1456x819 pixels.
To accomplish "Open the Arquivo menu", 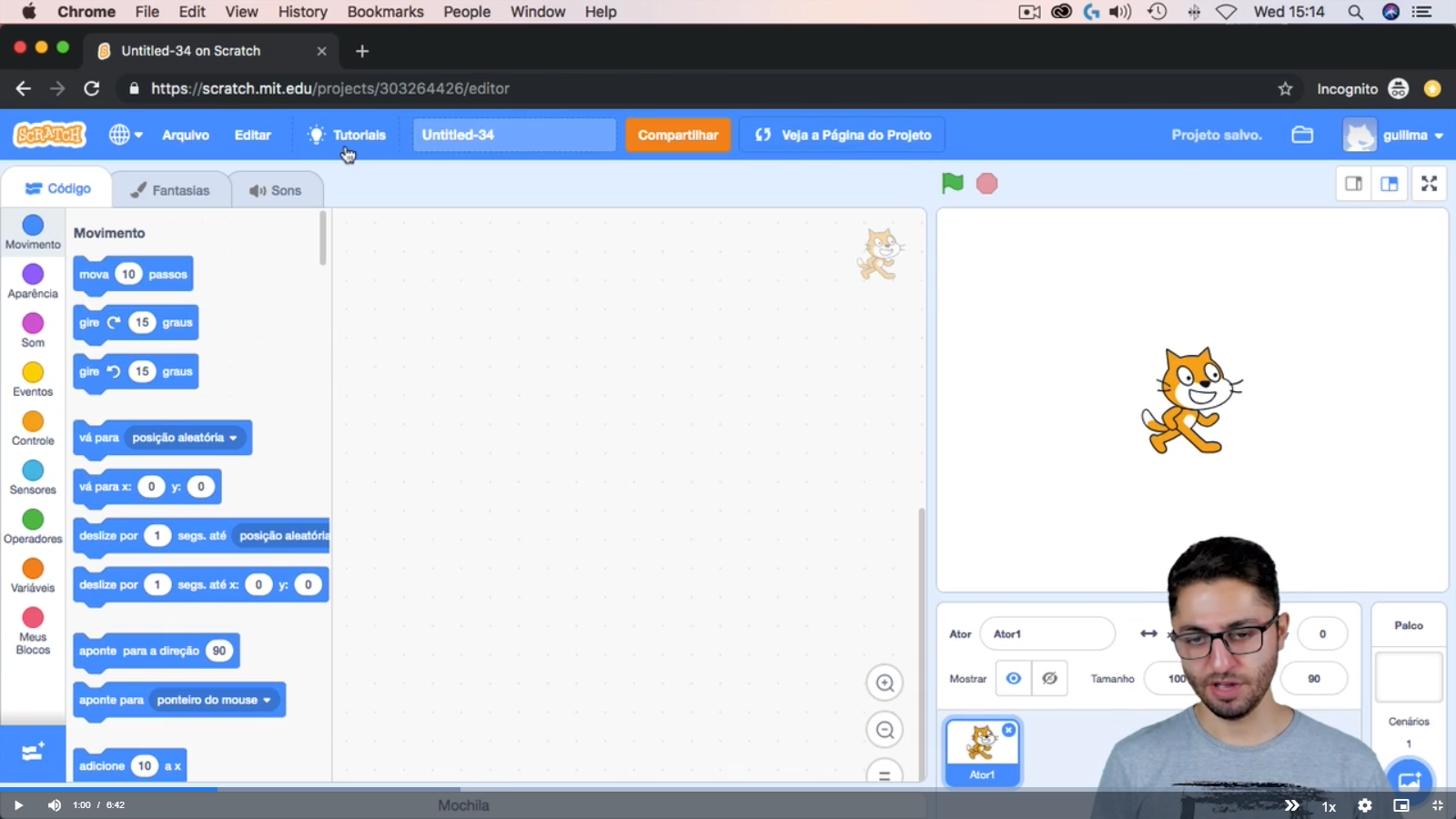I will coord(186,135).
